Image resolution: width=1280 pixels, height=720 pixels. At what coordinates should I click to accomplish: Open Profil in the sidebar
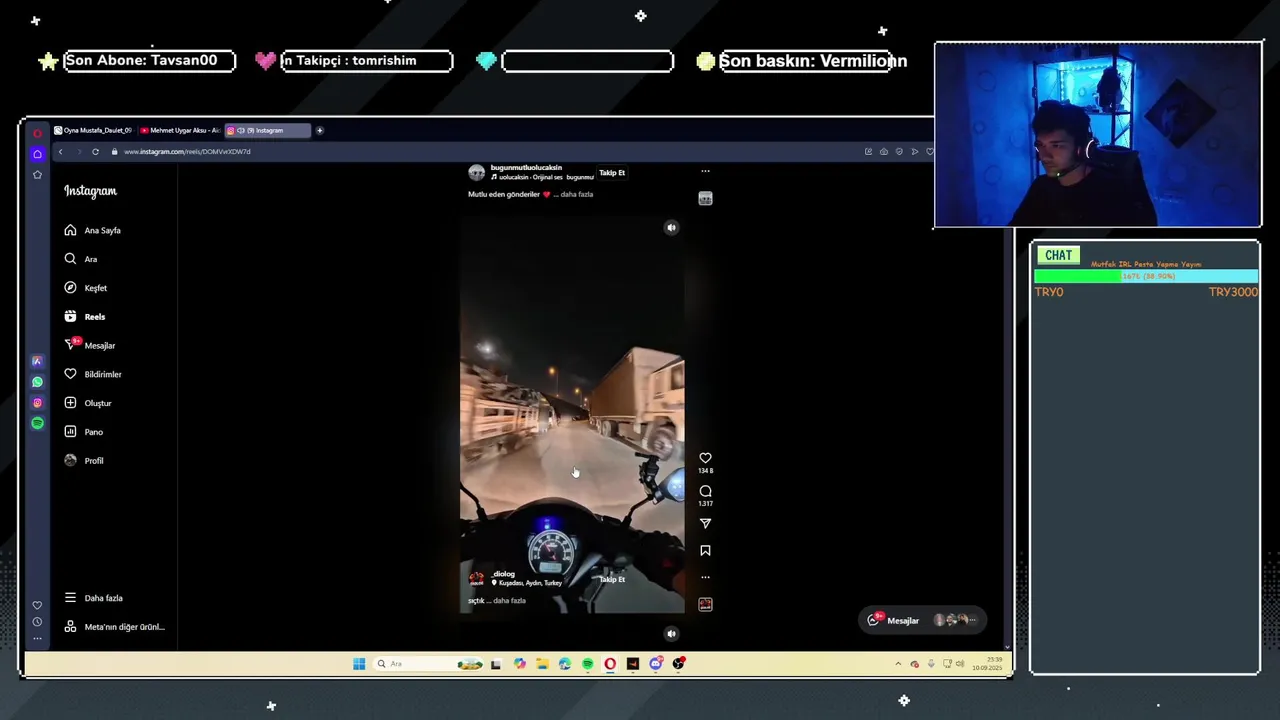[83, 461]
